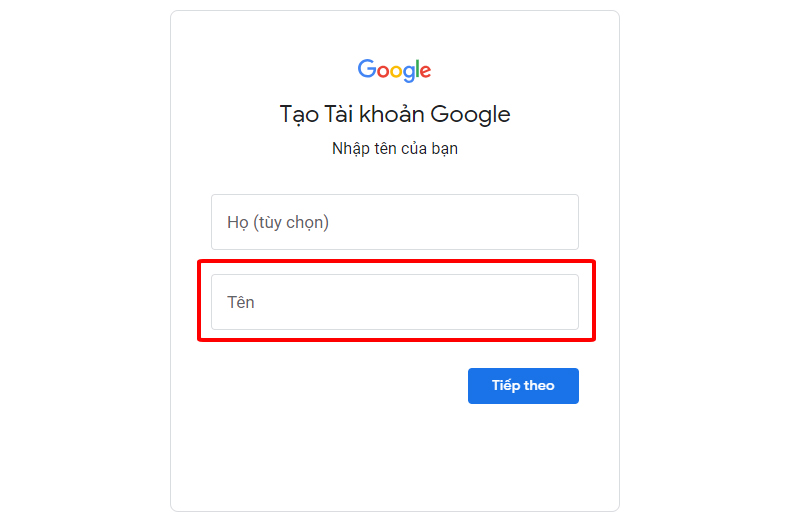The height and width of the screenshot is (522, 800).
Task: Click the blue lowercase g in logo
Action: [x=410, y=74]
